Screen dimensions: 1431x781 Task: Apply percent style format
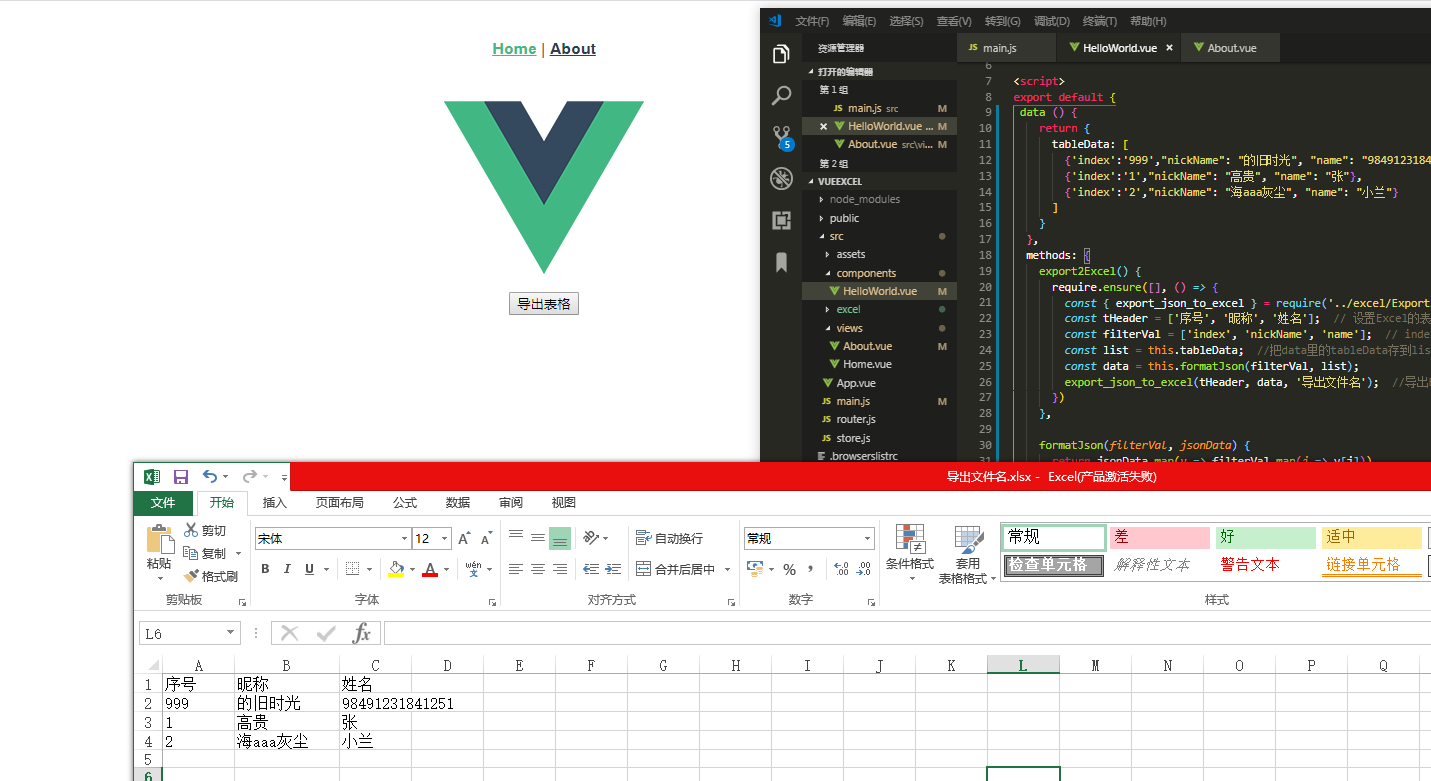coord(790,569)
